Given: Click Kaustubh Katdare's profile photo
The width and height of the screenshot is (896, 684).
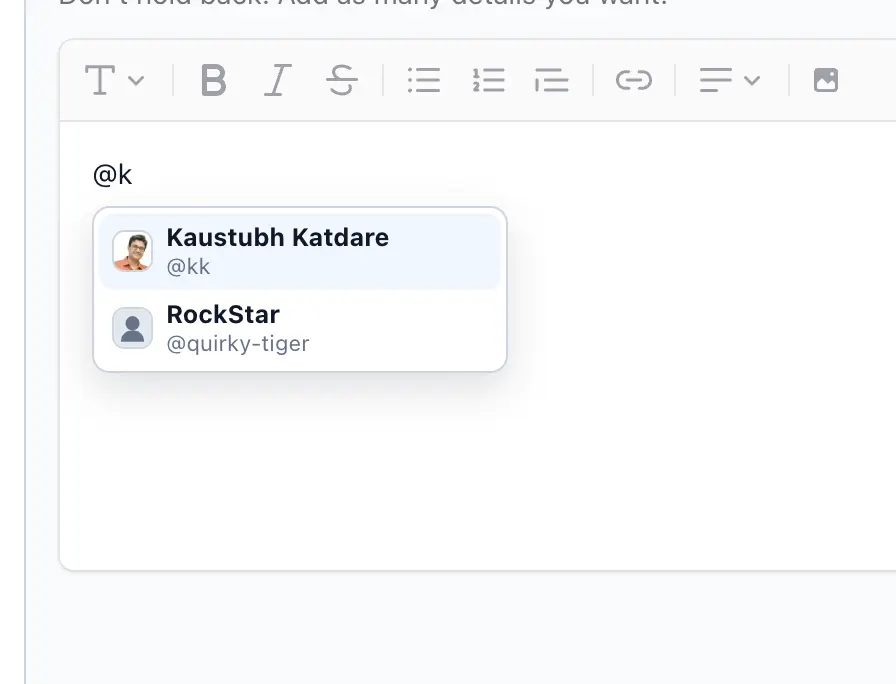Looking at the screenshot, I should (132, 251).
